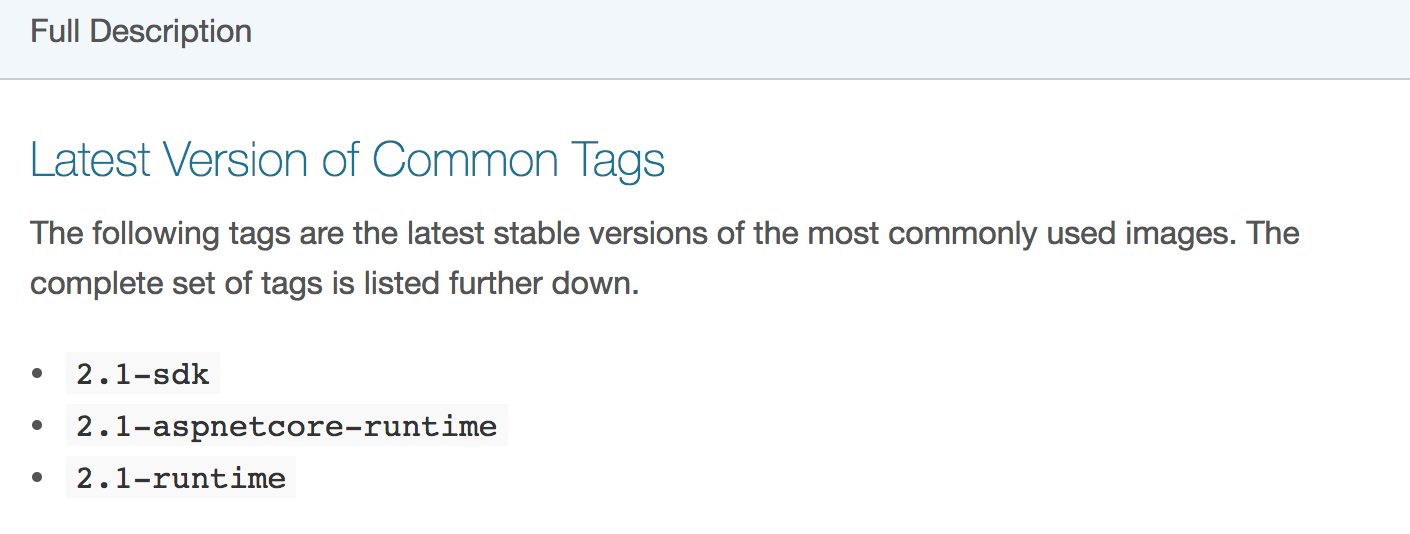The height and width of the screenshot is (534, 1410).
Task: Select the 2.1-sdk tag
Action: point(143,375)
